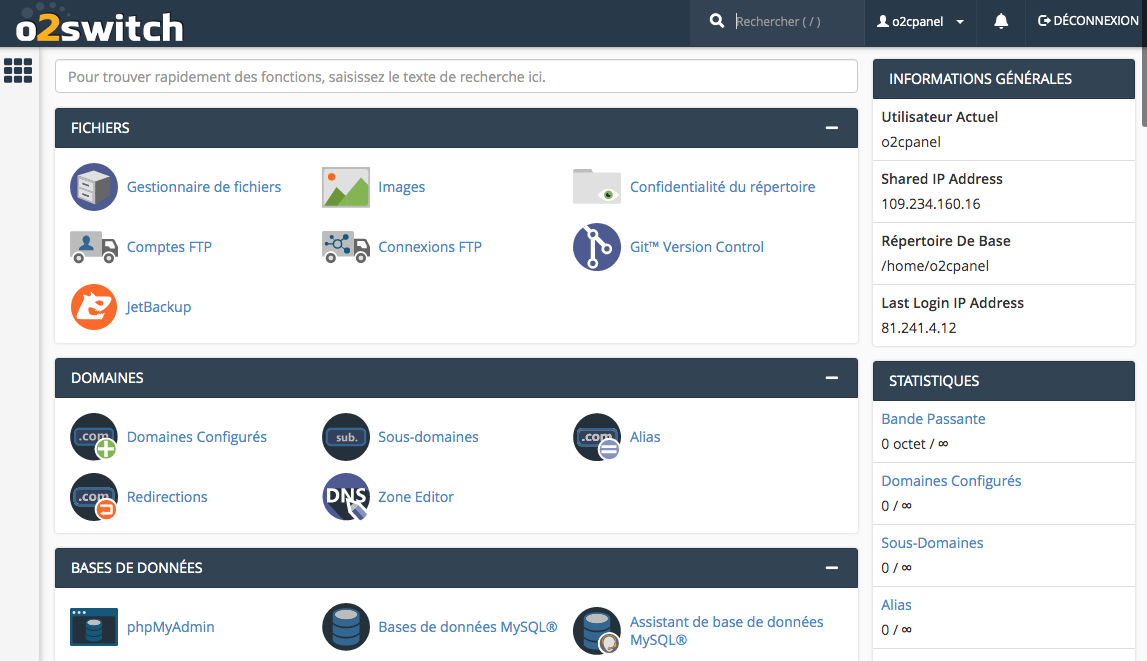Click Alias in Statistiques panel
Viewport: 1147px width, 661px height.
tap(896, 605)
